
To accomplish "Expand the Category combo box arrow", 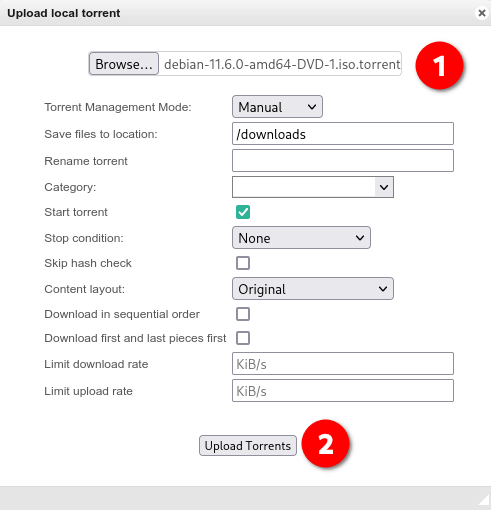I will 384,187.
